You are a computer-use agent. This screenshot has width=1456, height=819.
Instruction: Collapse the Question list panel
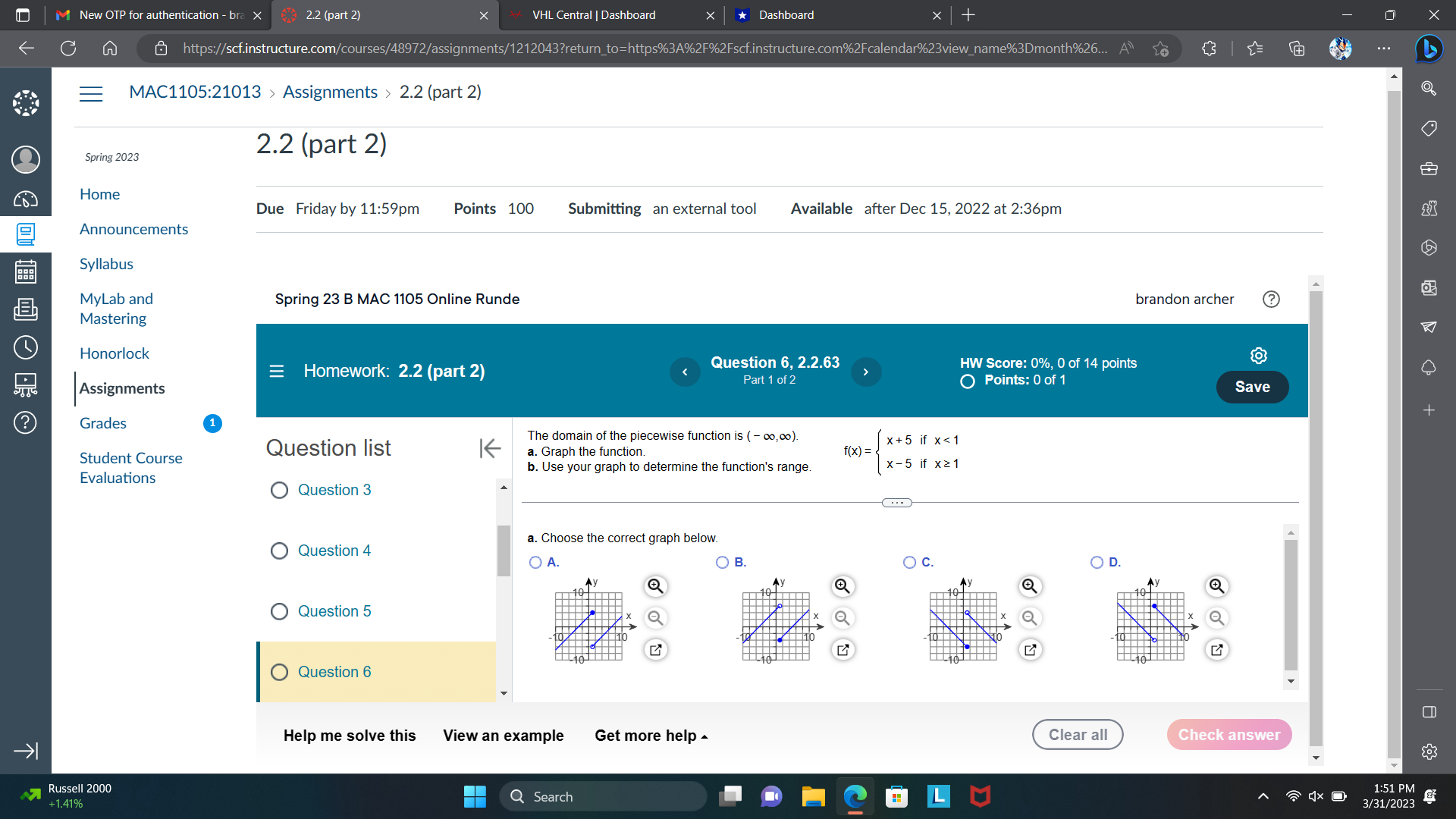(490, 448)
